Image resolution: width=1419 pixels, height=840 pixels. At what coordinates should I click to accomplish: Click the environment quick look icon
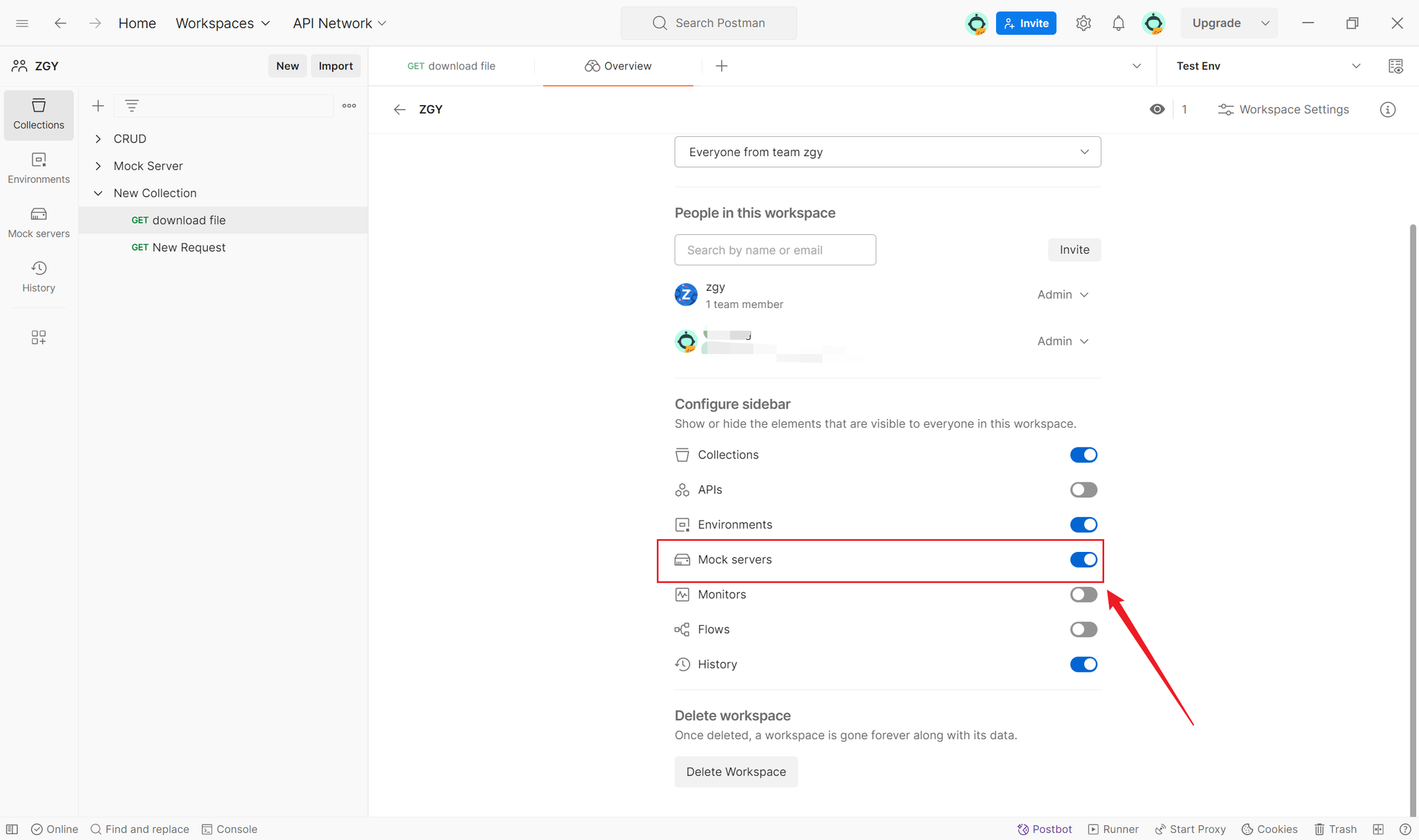pyautogui.click(x=1396, y=66)
